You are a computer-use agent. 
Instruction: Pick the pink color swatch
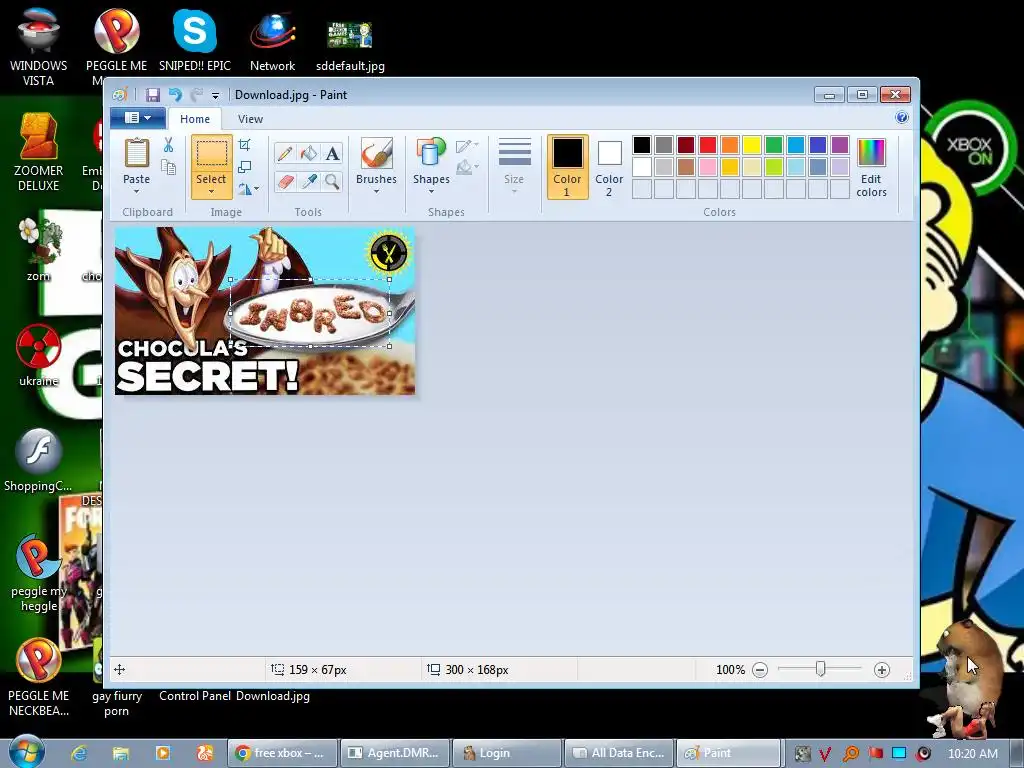coord(707,167)
